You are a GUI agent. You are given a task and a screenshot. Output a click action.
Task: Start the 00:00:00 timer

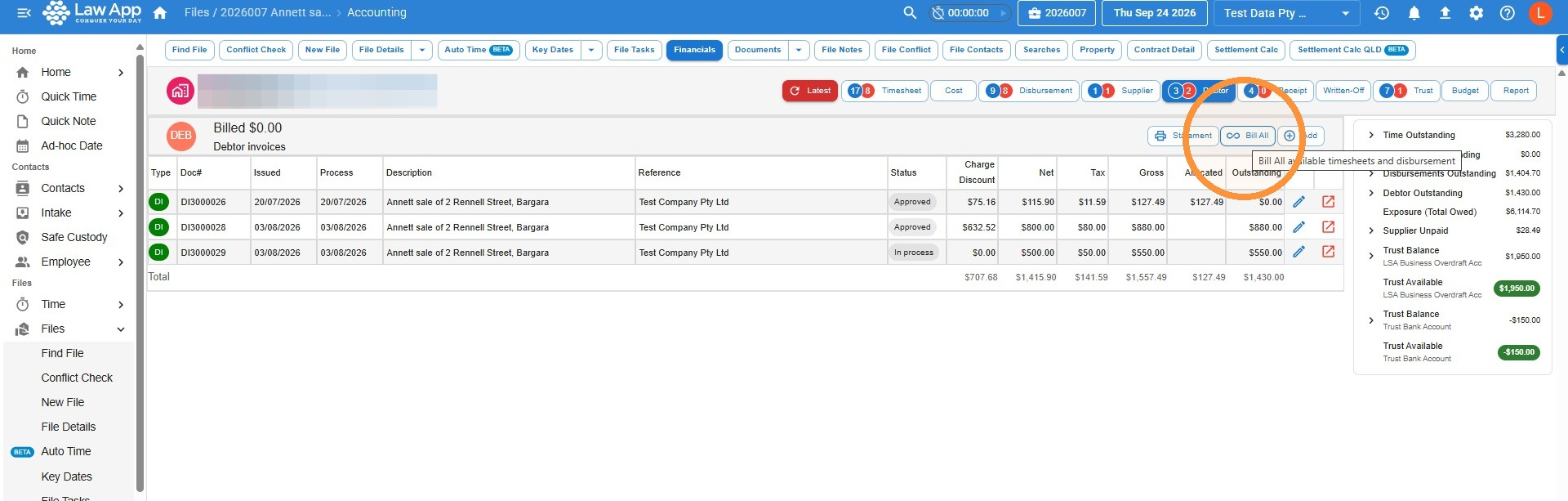[970, 13]
